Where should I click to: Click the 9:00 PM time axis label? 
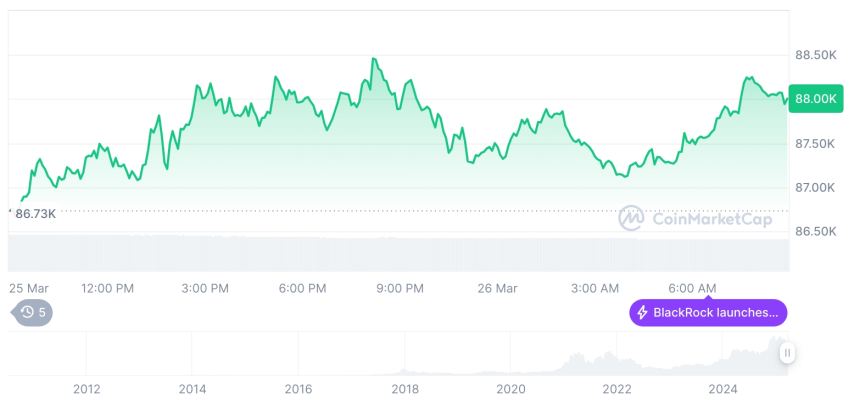coord(399,288)
